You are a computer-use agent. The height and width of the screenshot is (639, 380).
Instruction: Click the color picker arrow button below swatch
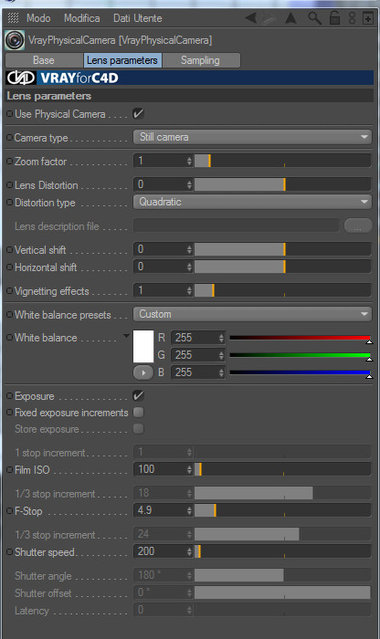pyautogui.click(x=143, y=372)
